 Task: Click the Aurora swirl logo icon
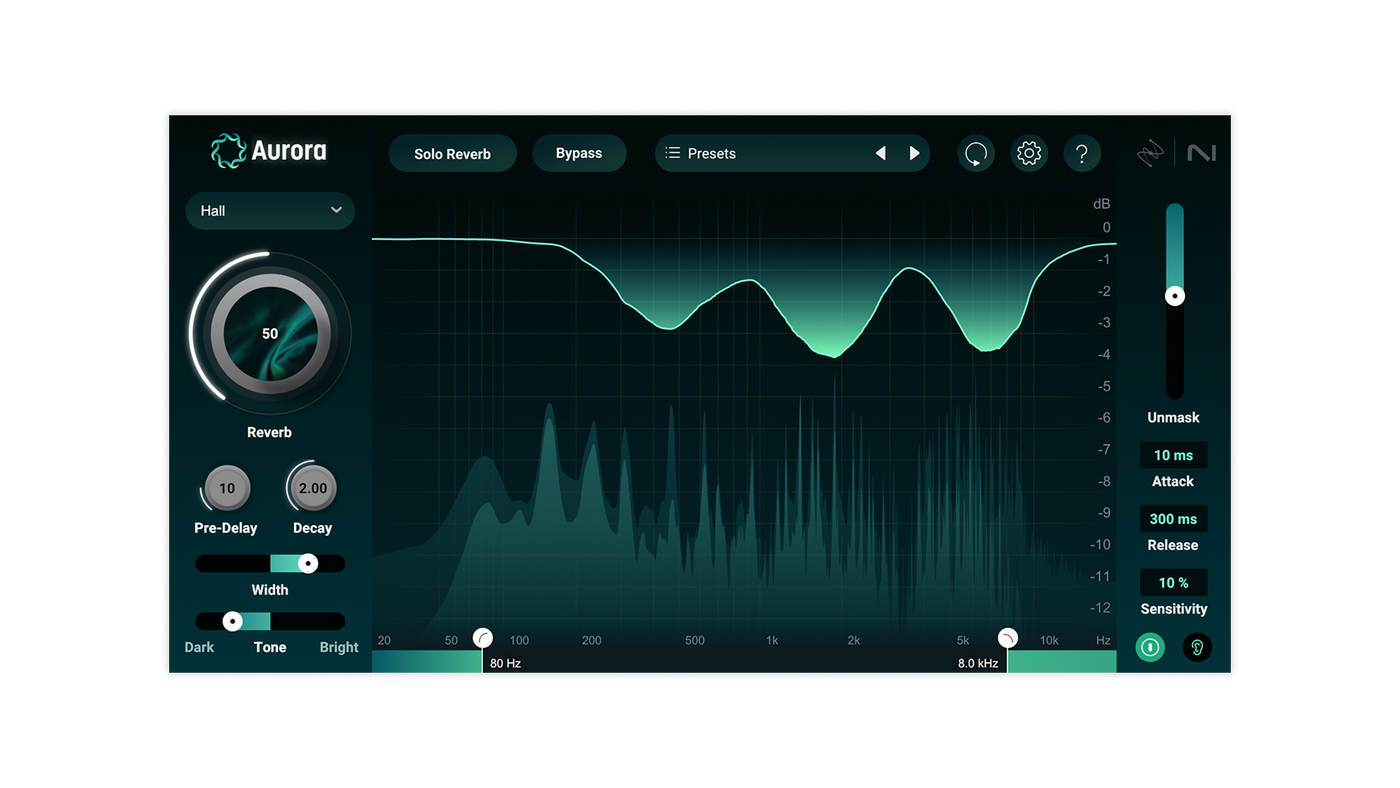pos(228,151)
